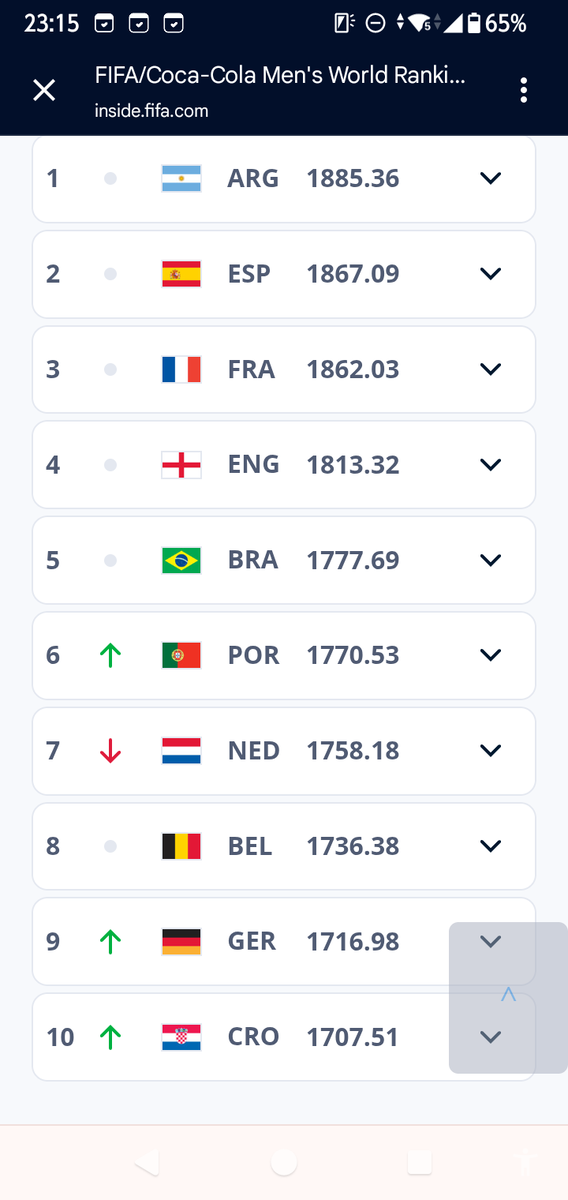Viewport: 568px width, 1200px height.
Task: Tap the Android home navigation button
Action: point(284,1162)
